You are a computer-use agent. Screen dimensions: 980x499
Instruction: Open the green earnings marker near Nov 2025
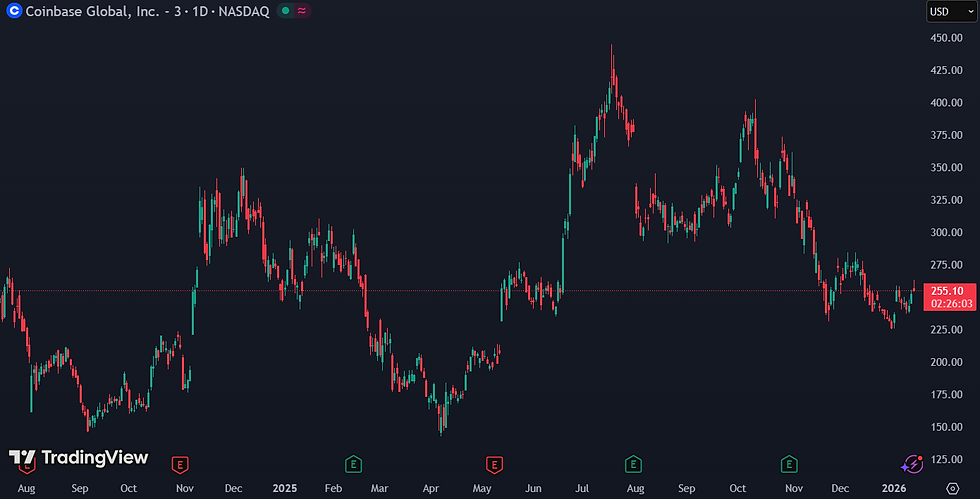(x=789, y=464)
